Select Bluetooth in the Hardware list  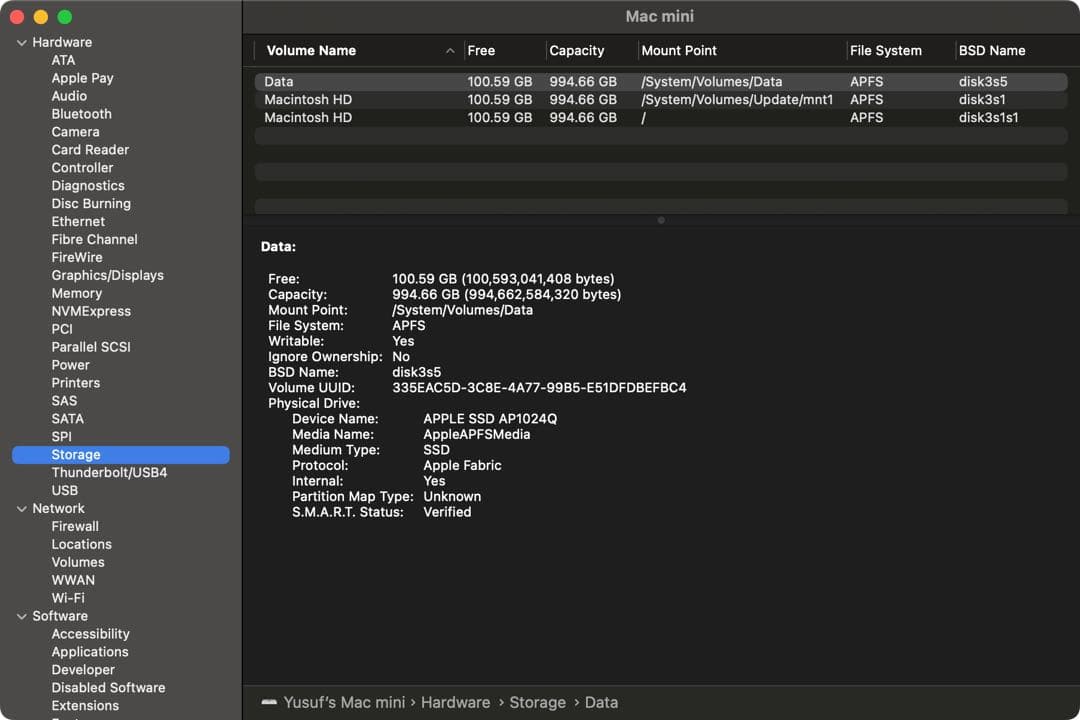coord(81,113)
